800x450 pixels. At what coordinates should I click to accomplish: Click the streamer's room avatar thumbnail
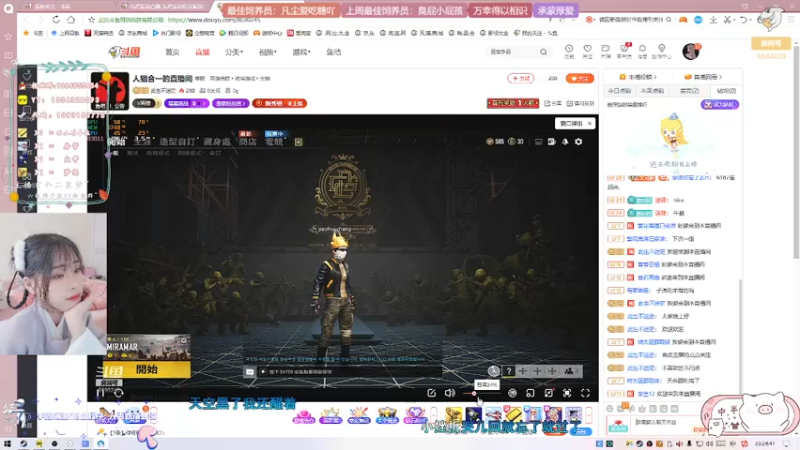(x=110, y=91)
